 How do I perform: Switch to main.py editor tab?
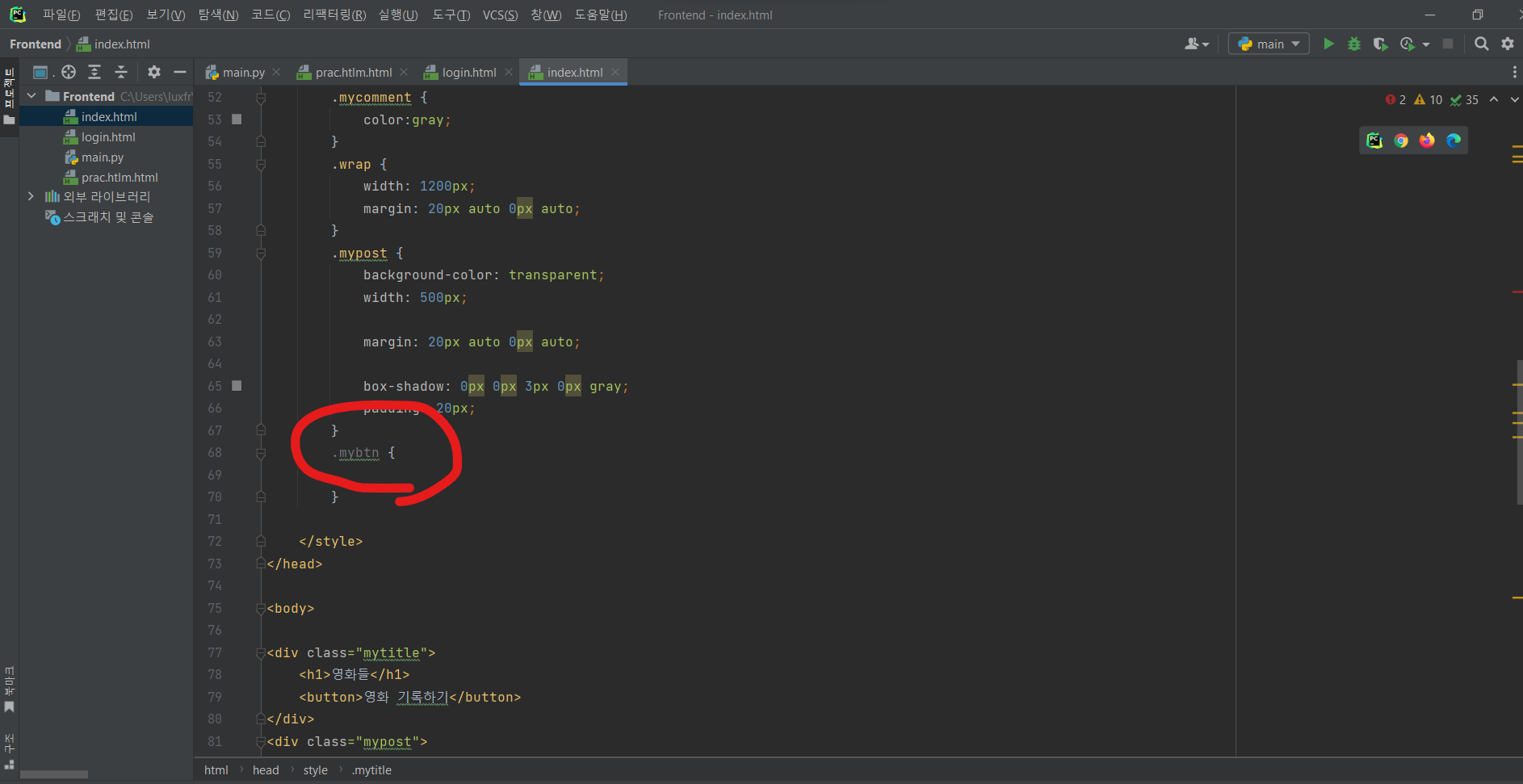pos(243,72)
